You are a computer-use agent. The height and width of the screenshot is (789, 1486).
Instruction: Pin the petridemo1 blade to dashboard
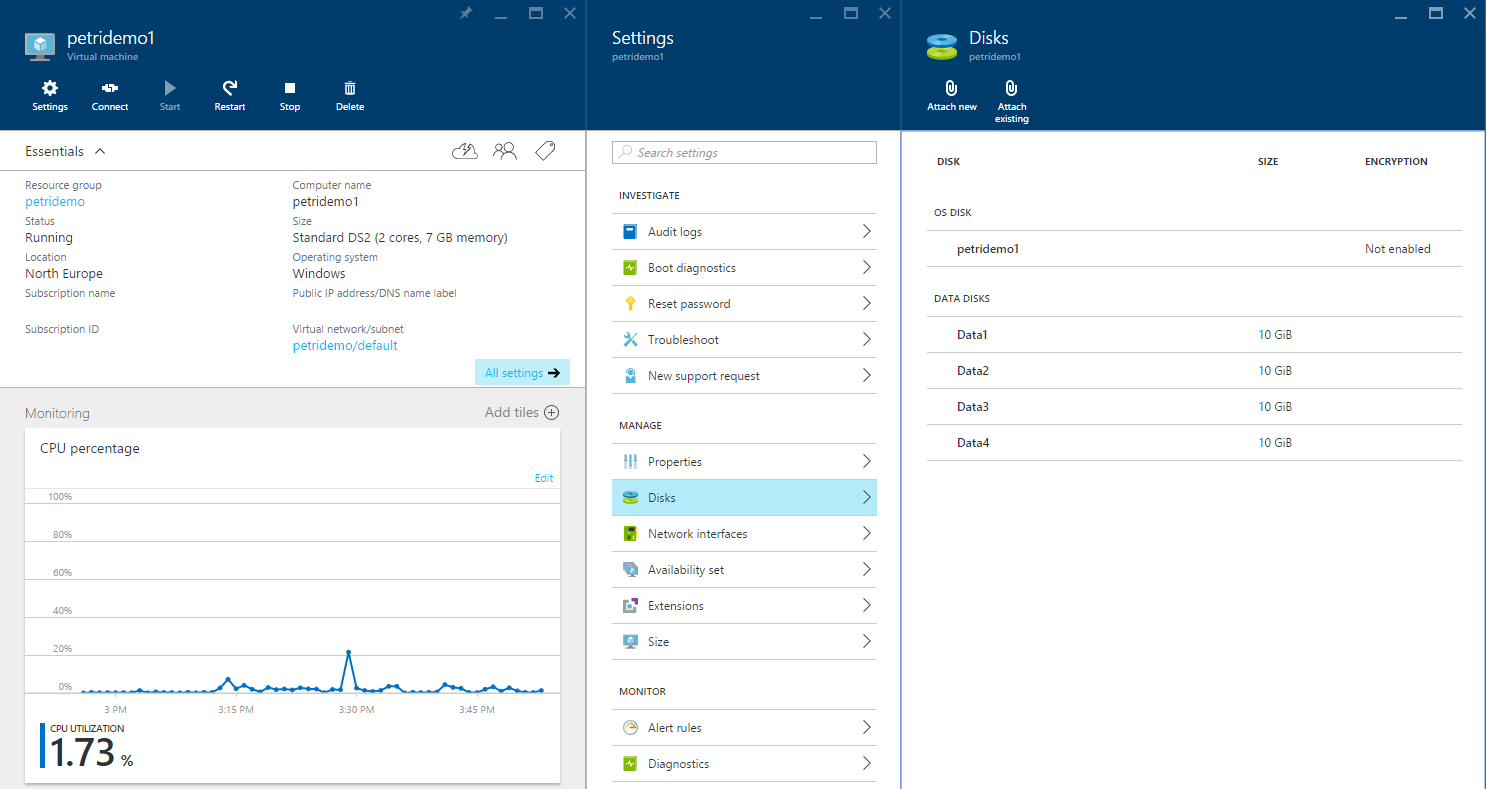pos(465,13)
